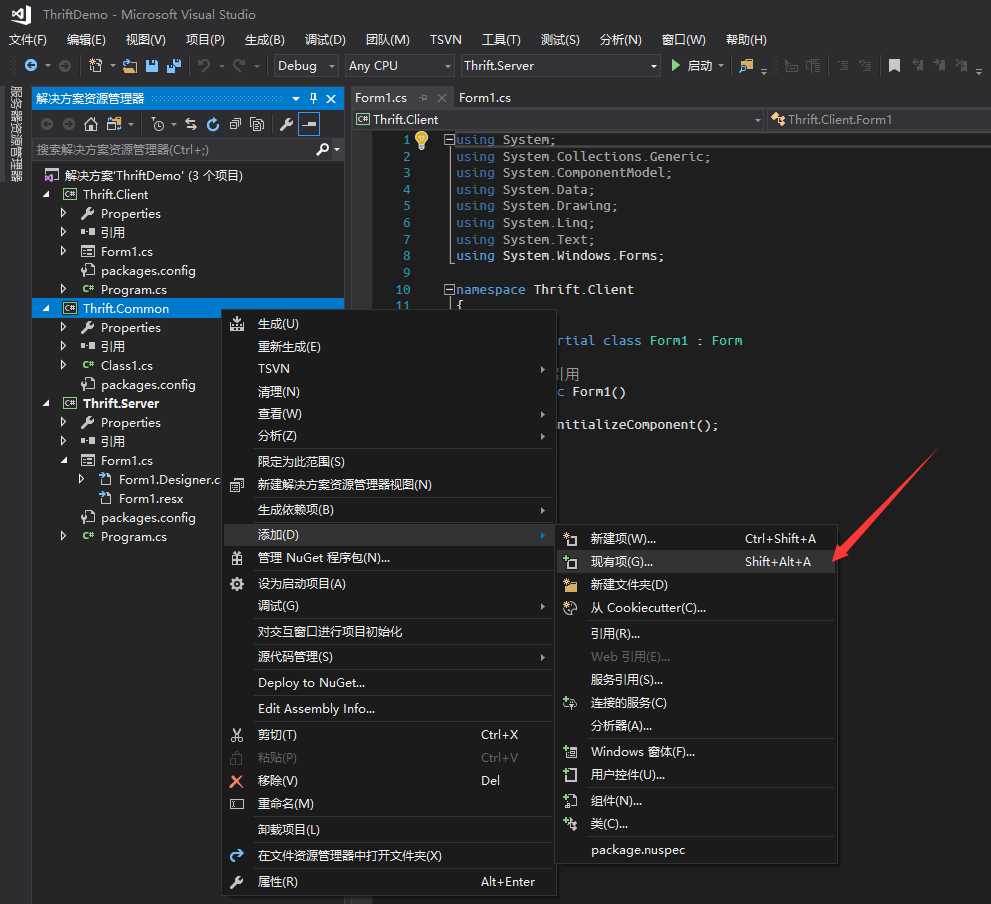Choose 新建文件夹(D) from submenu
The width and height of the screenshot is (991, 904).
coord(696,585)
